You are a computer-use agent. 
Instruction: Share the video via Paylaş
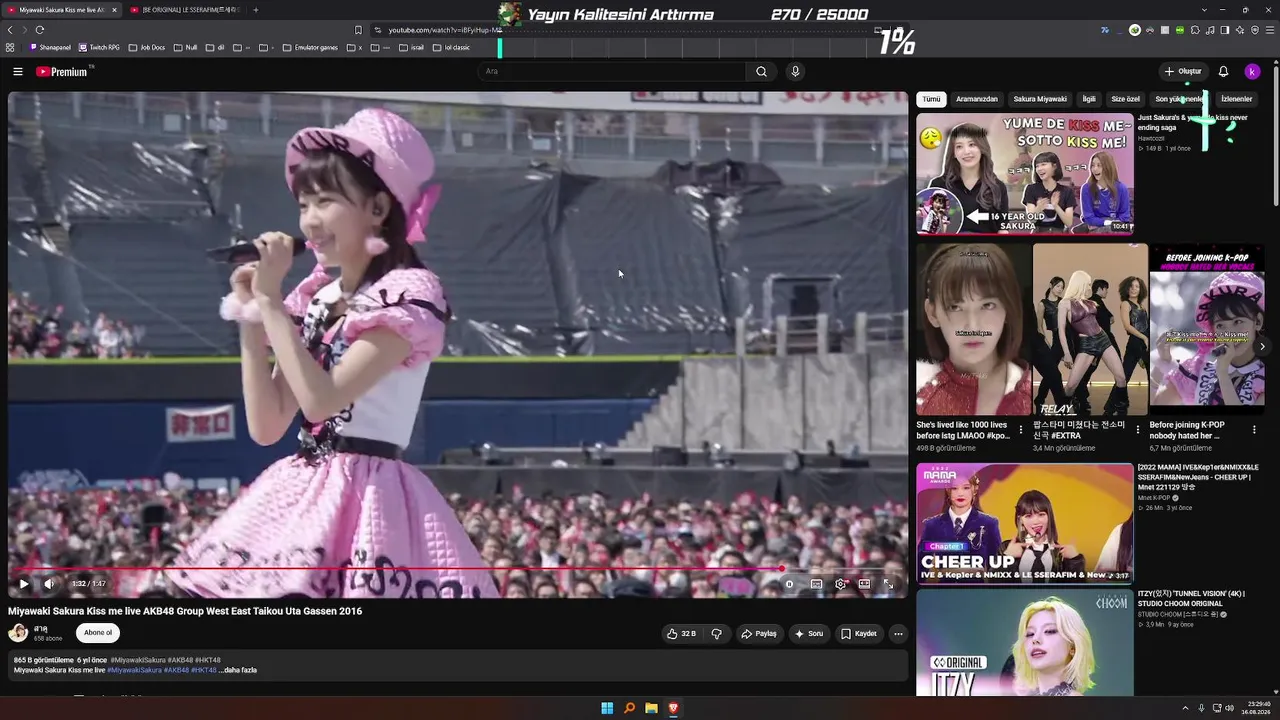[759, 633]
